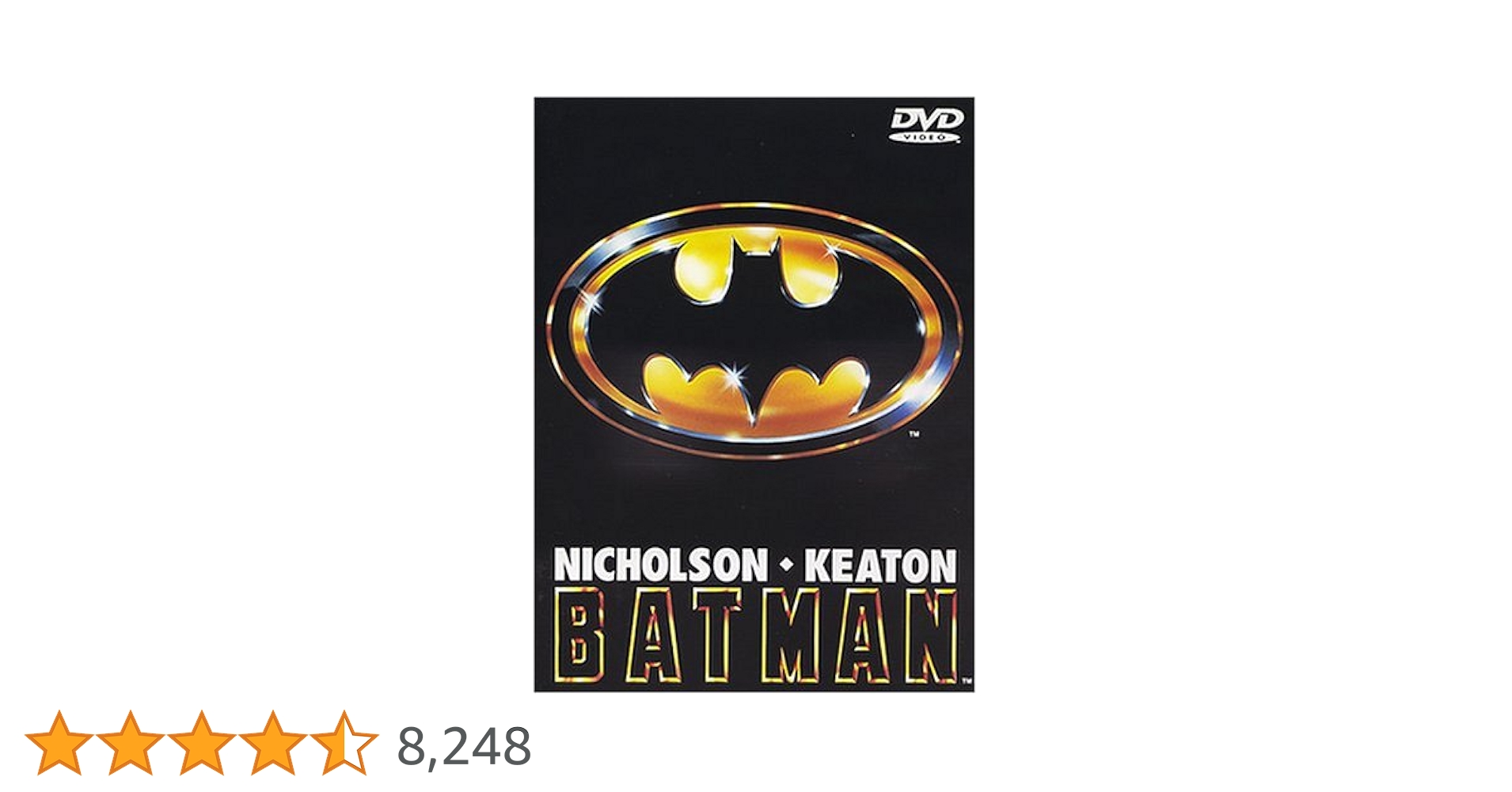Click the first rating star
The height and width of the screenshot is (792, 1512).
59,743
